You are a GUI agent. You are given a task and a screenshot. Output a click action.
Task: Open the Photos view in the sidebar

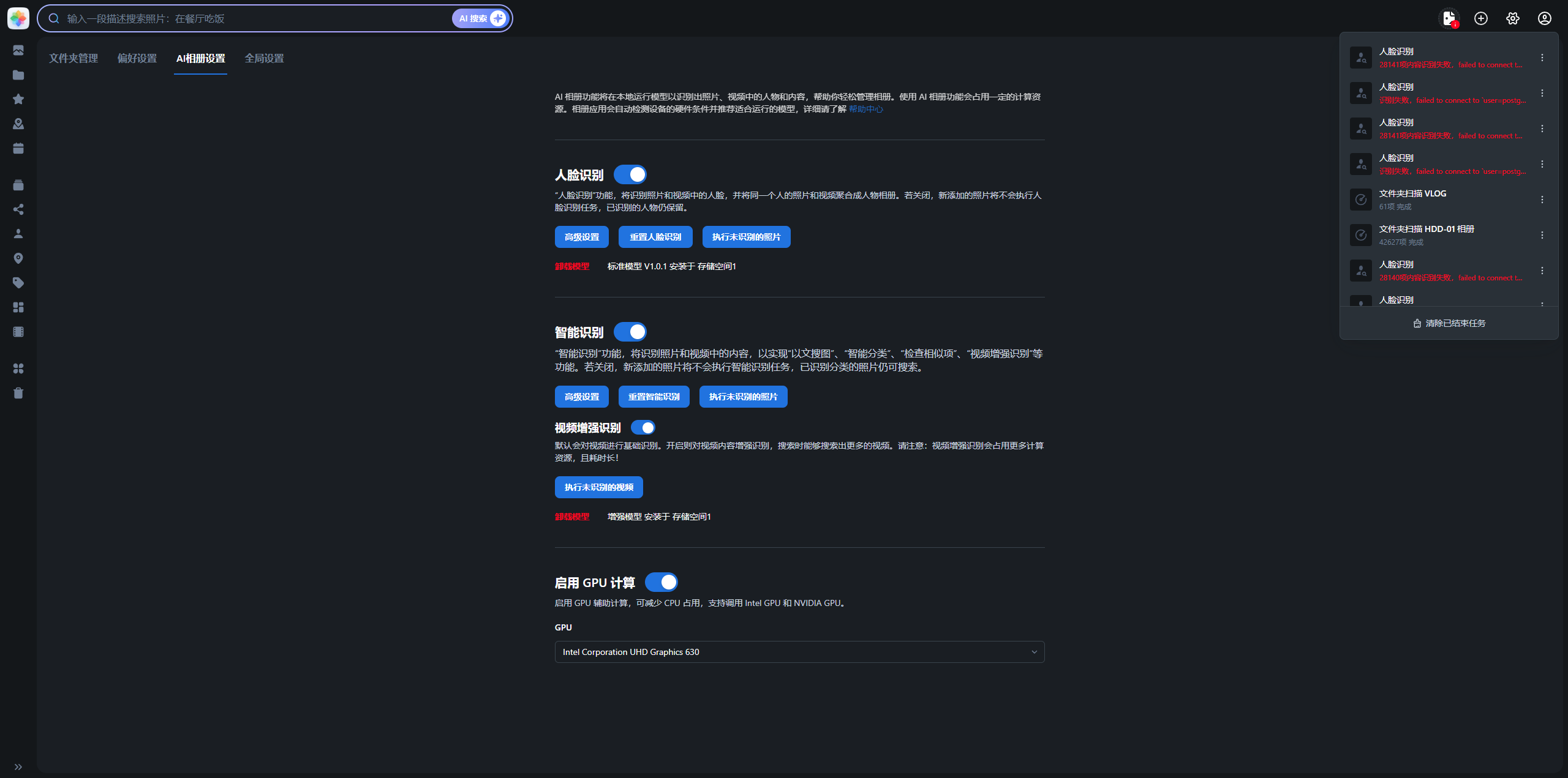click(18, 51)
